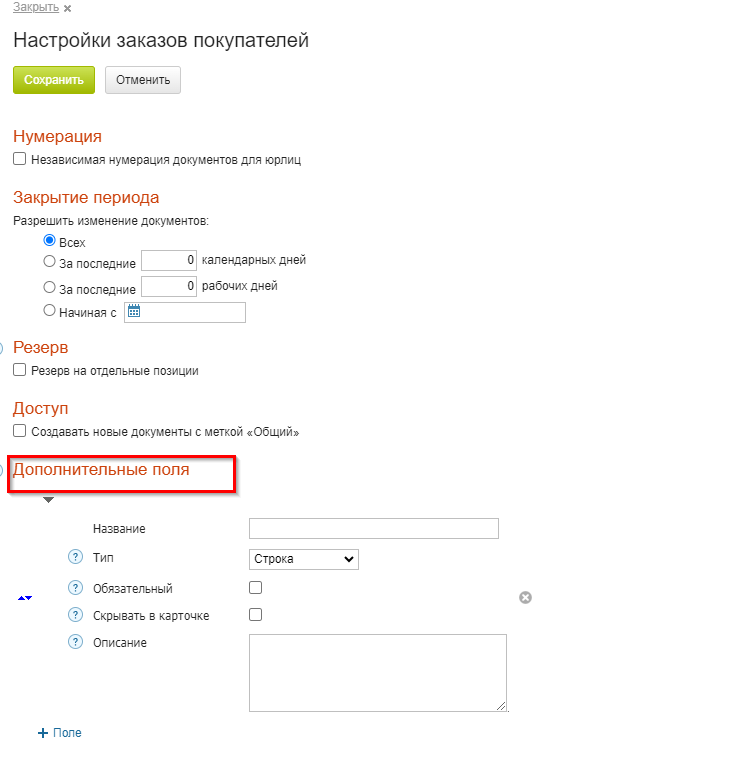
Task: Select the 'Начиная с' radio option
Action: [49, 311]
